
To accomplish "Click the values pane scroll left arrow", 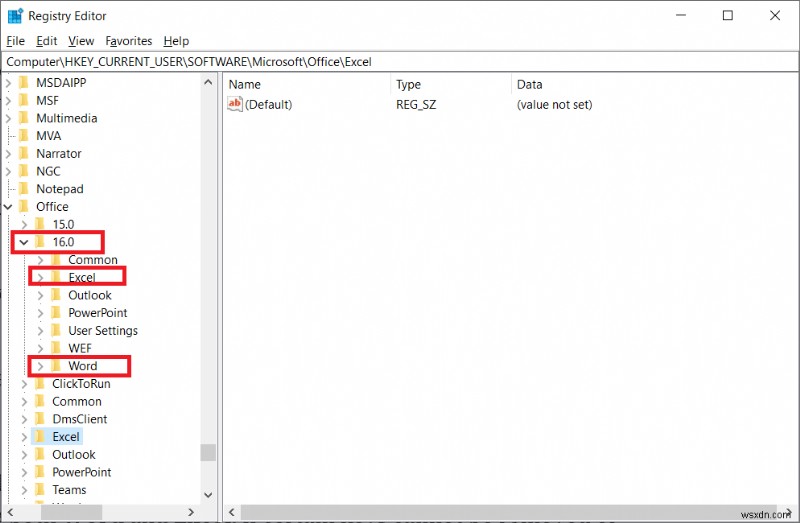I will [231, 512].
